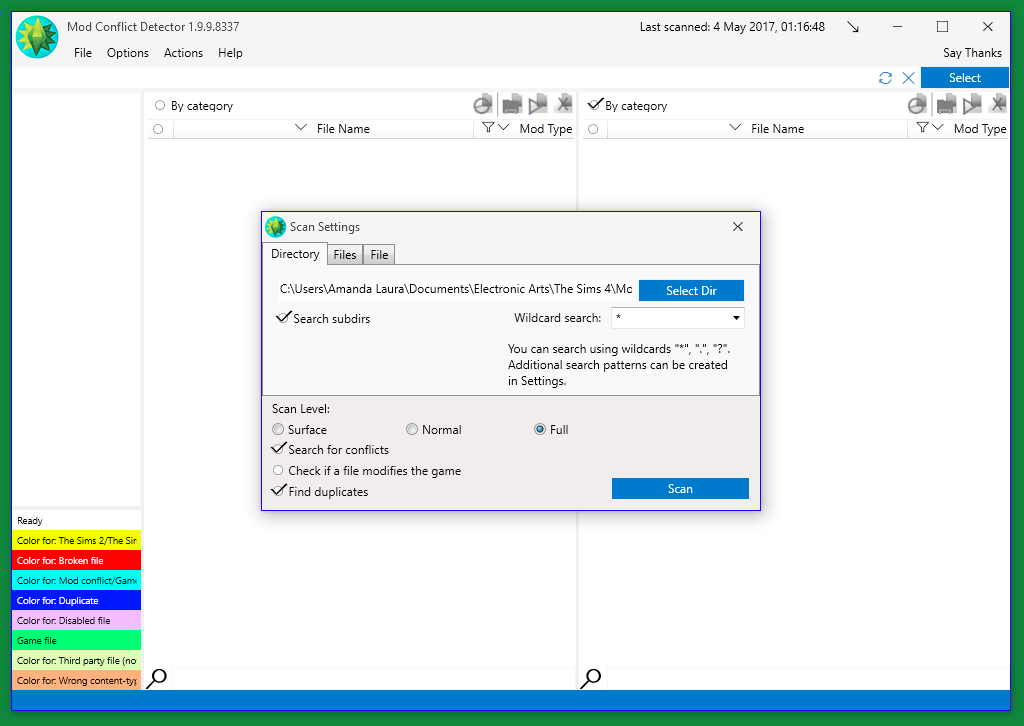Click the pink Disabled file color legend

click(76, 620)
